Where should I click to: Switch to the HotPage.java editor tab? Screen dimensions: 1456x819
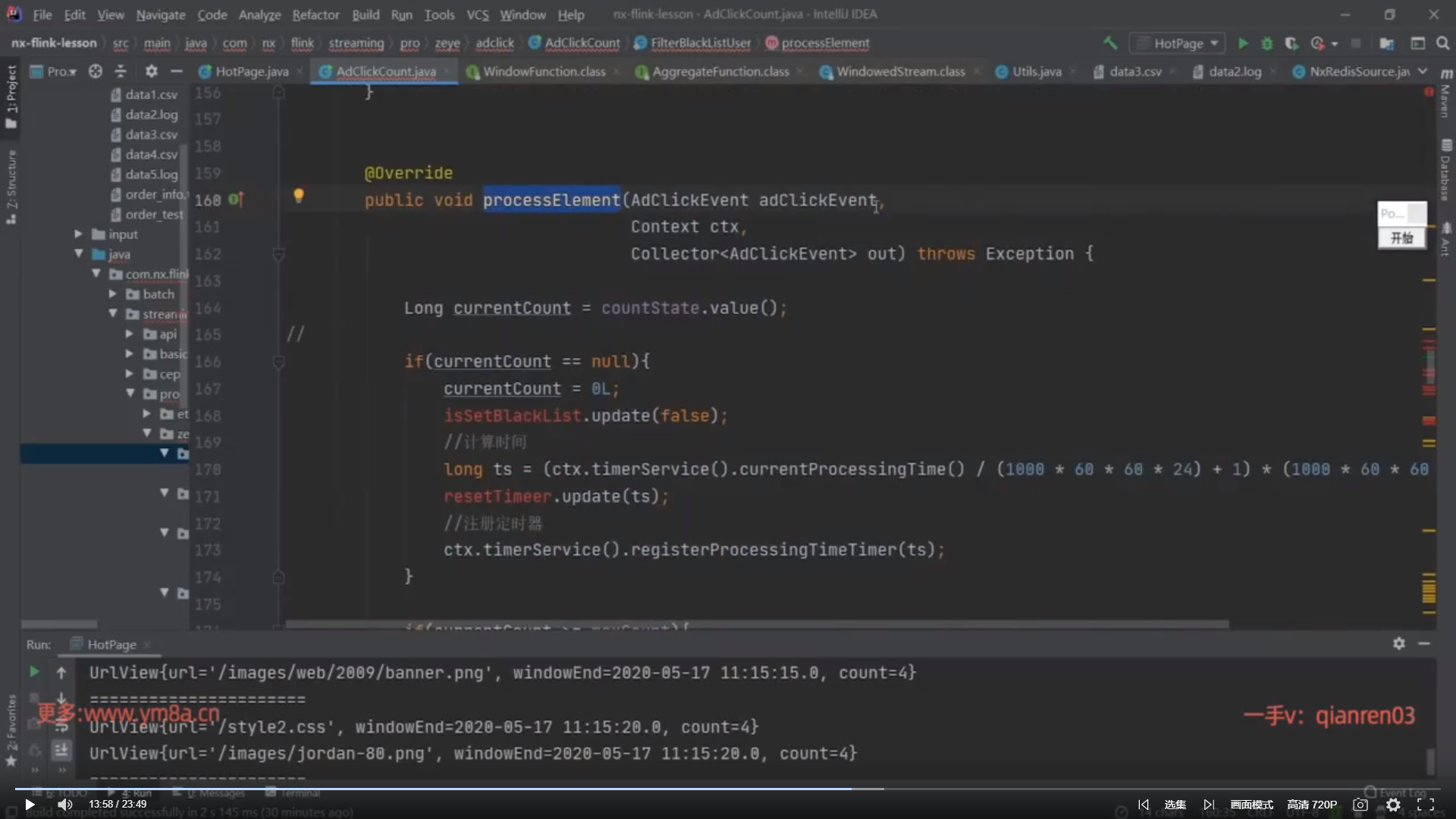251,71
